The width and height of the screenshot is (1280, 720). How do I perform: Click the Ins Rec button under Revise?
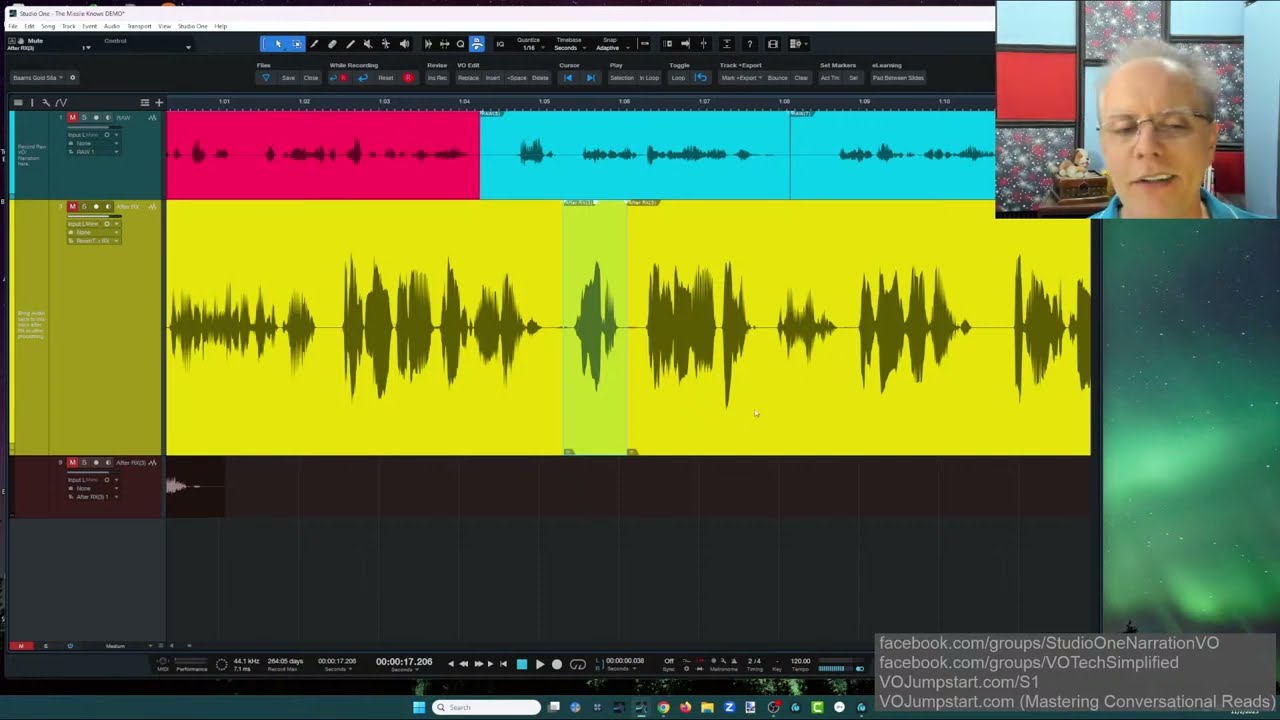[437, 78]
